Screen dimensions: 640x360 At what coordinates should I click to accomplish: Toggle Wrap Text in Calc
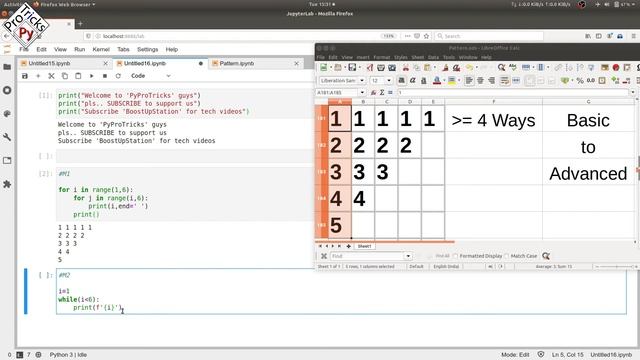click(504, 81)
